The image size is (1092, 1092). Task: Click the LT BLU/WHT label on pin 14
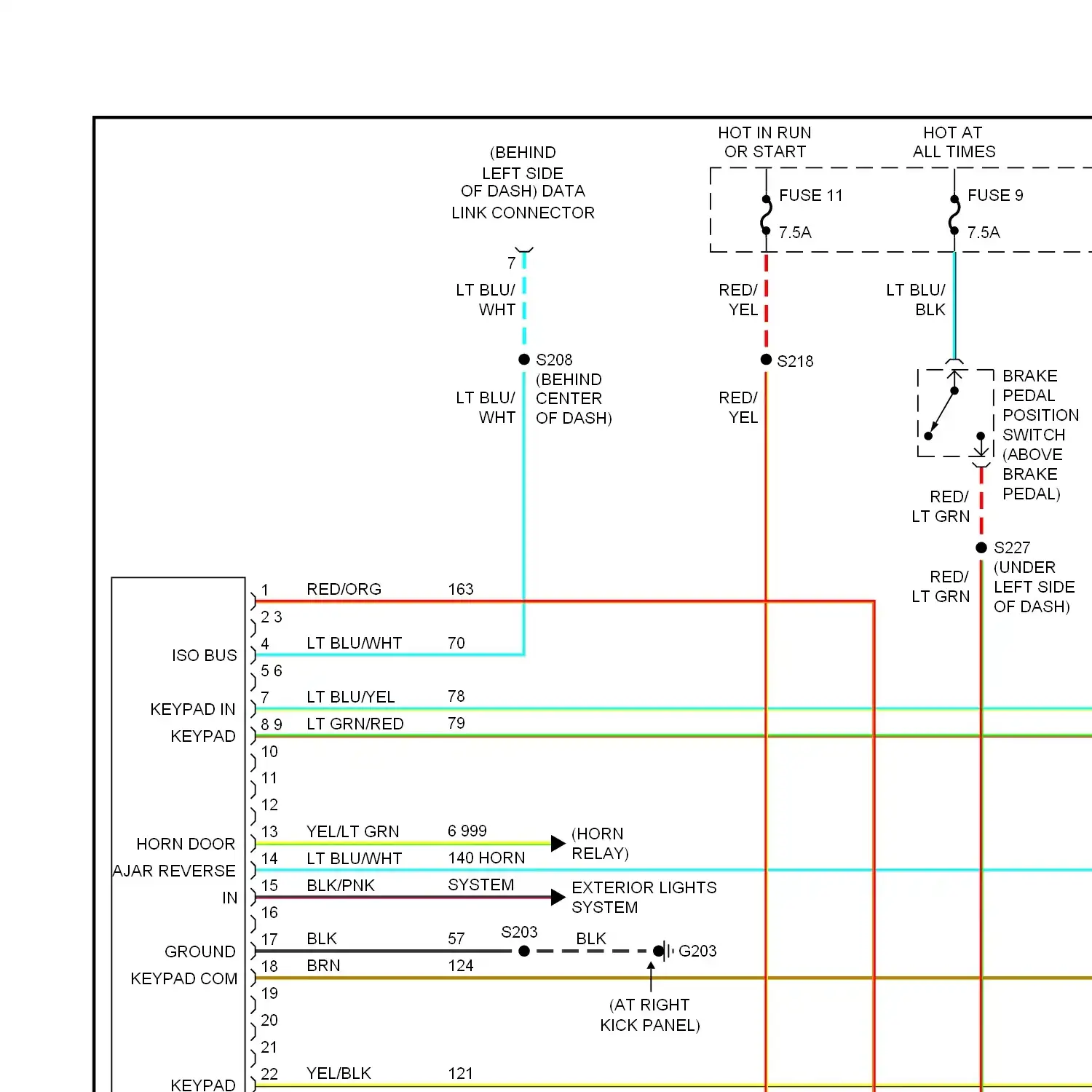(x=354, y=858)
